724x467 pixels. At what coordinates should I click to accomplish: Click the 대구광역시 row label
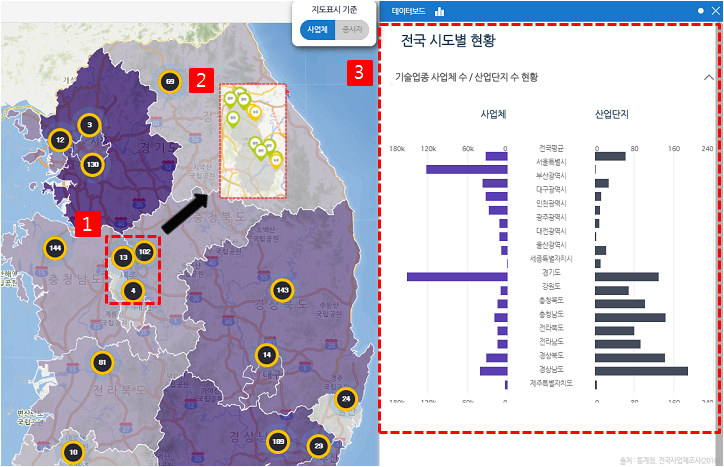click(x=551, y=189)
